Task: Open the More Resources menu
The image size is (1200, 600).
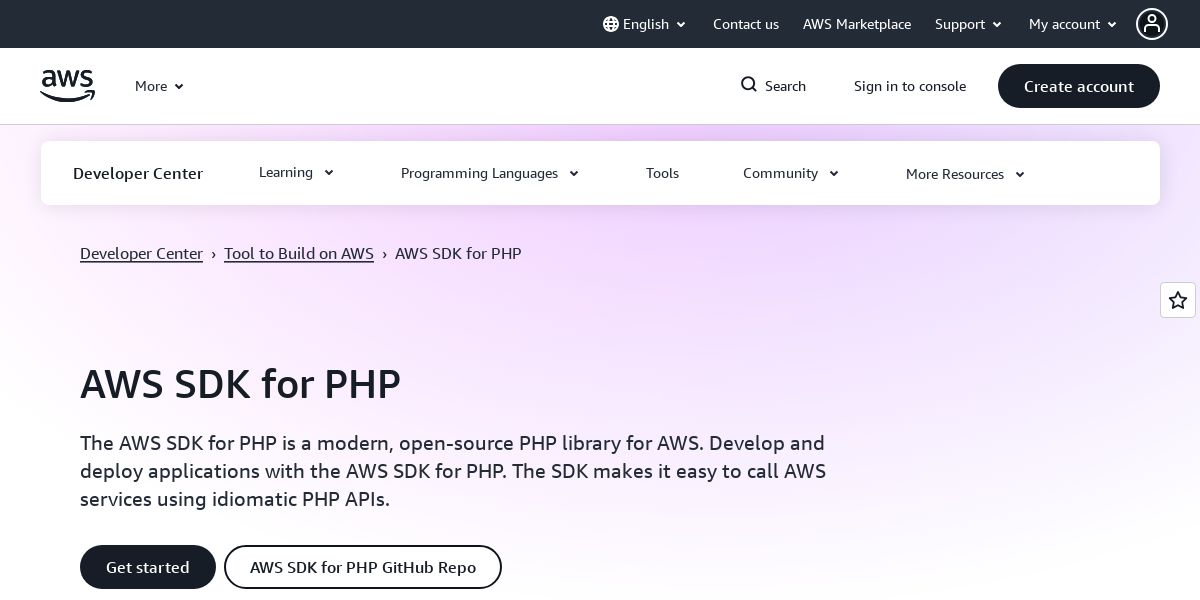Action: pos(964,174)
